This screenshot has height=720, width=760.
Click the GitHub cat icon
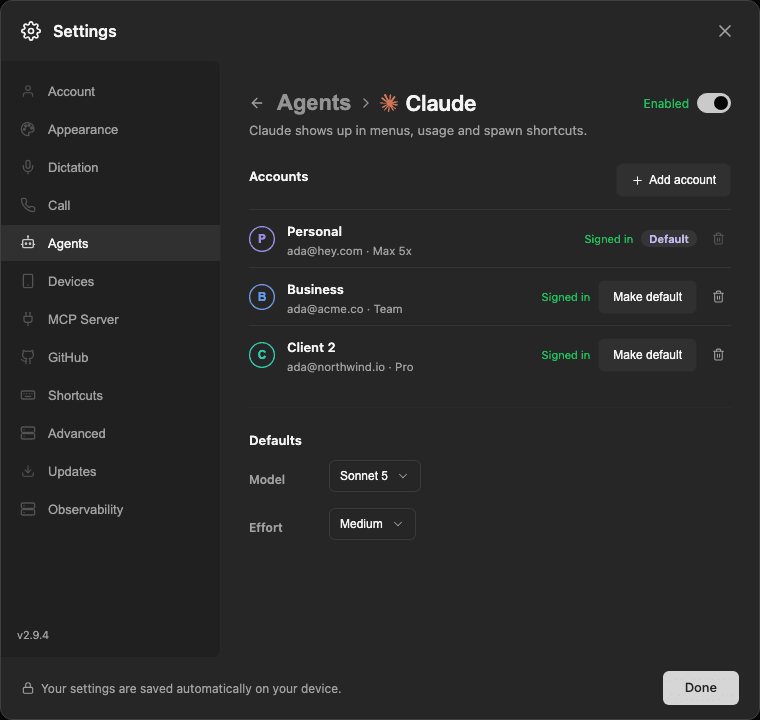[28, 357]
